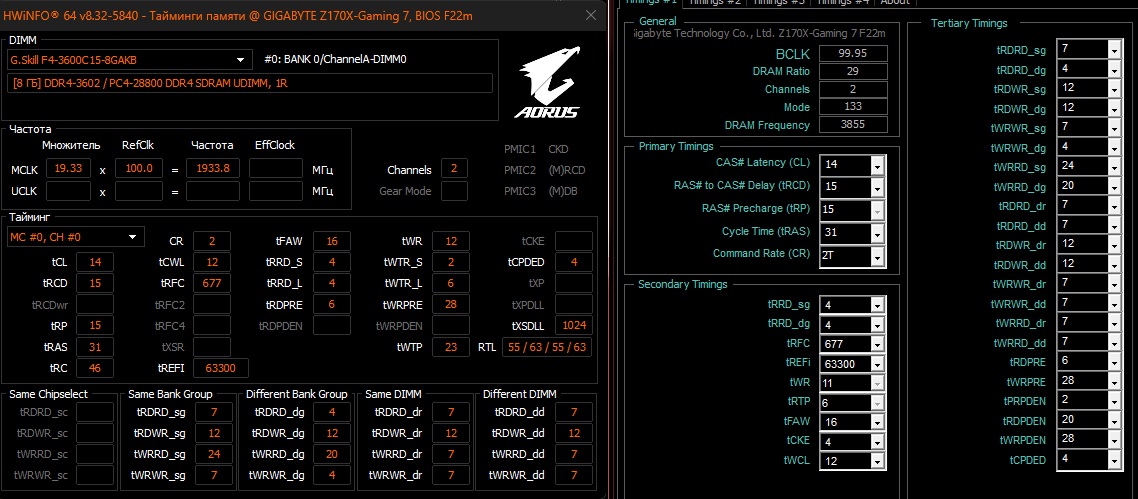Click the DDR4-3602 / PC4-28800 module info field

click(x=250, y=83)
